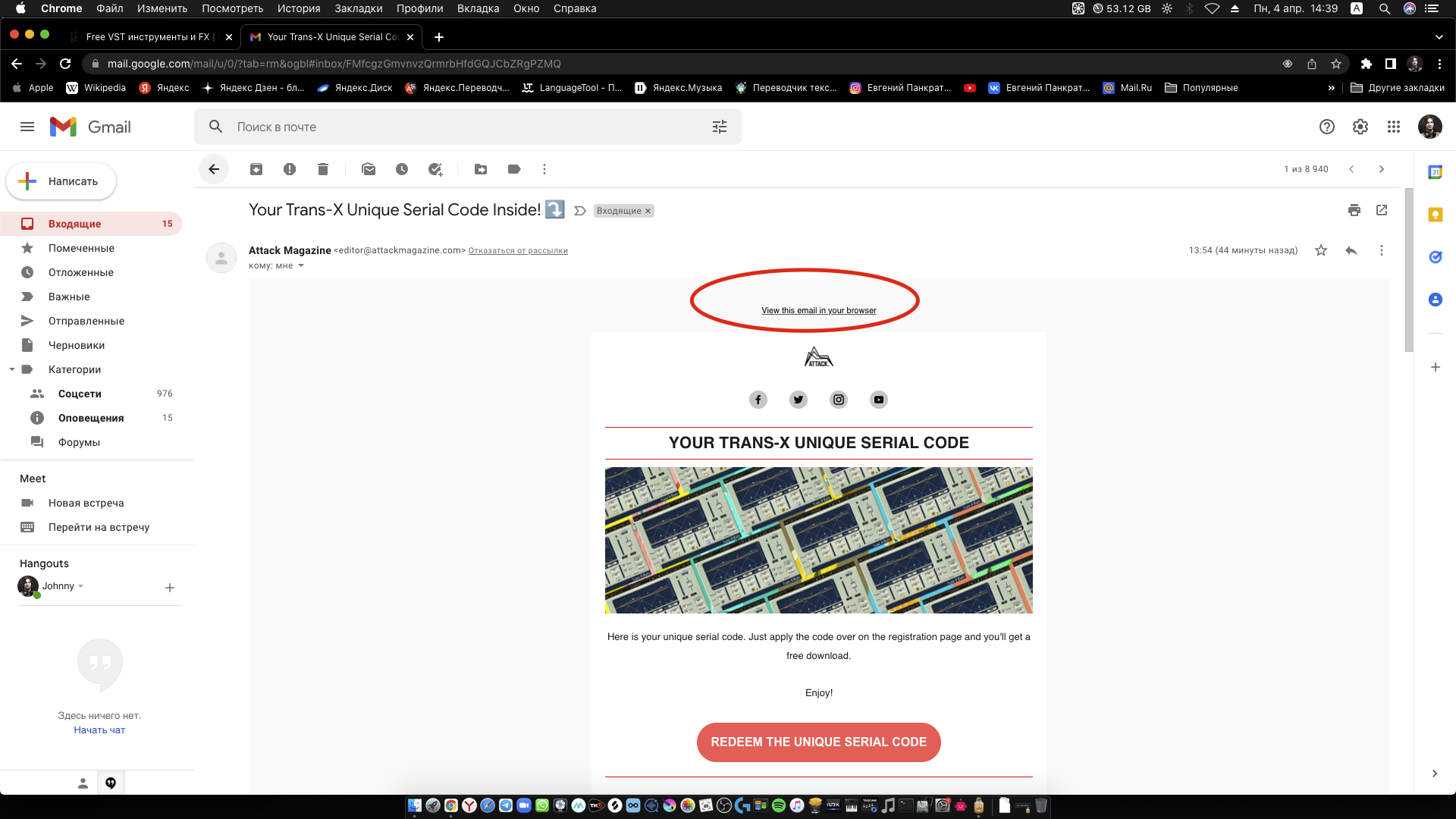
Task: Reply with the arrow icon in header
Action: (x=1351, y=250)
